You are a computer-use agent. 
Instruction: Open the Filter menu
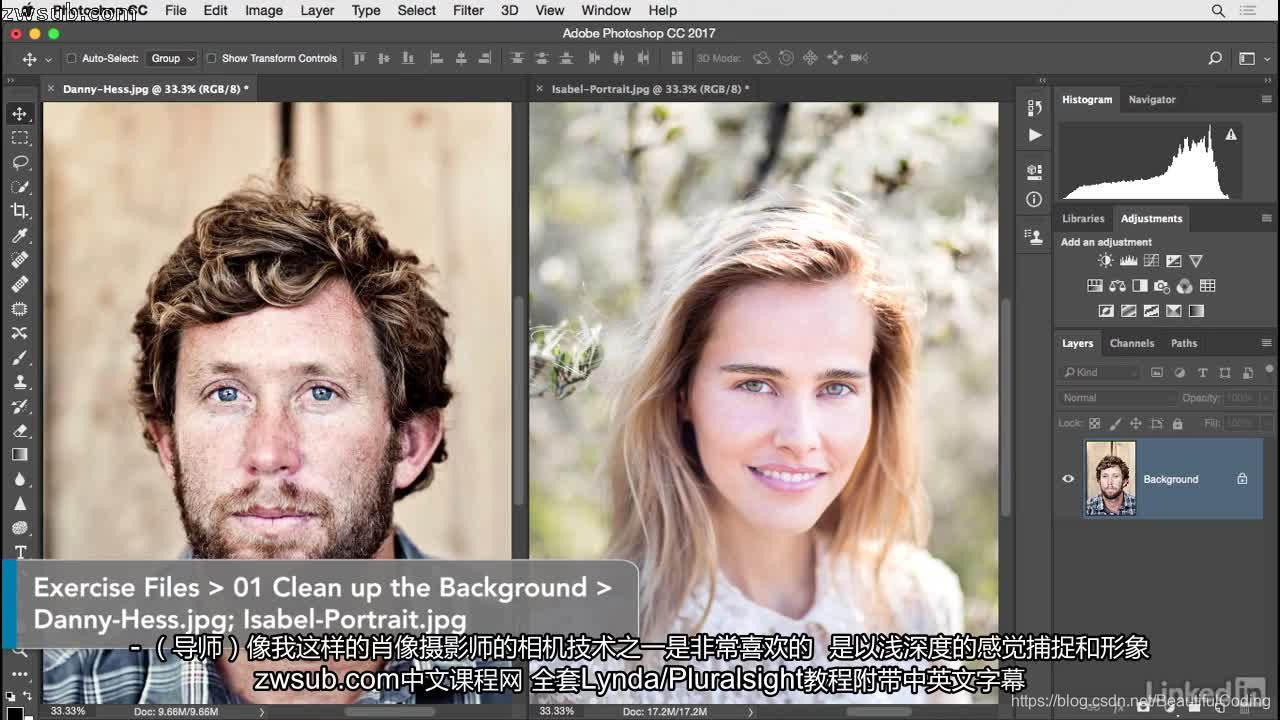468,10
